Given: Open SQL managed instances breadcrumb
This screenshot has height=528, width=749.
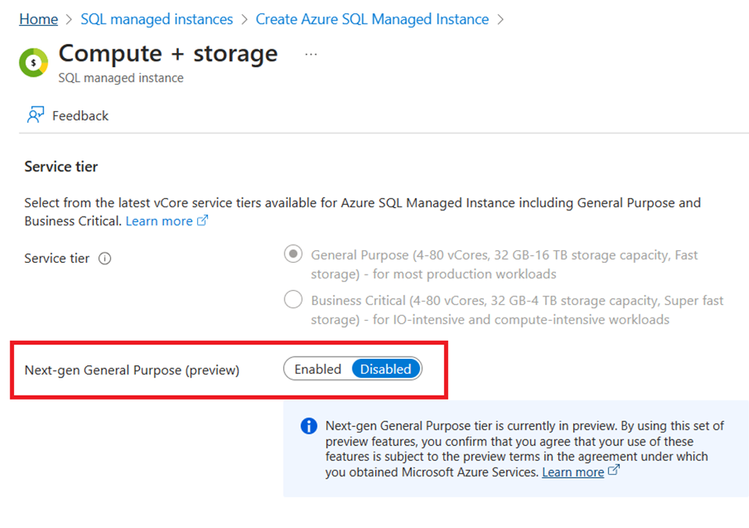Looking at the screenshot, I should pyautogui.click(x=156, y=19).
